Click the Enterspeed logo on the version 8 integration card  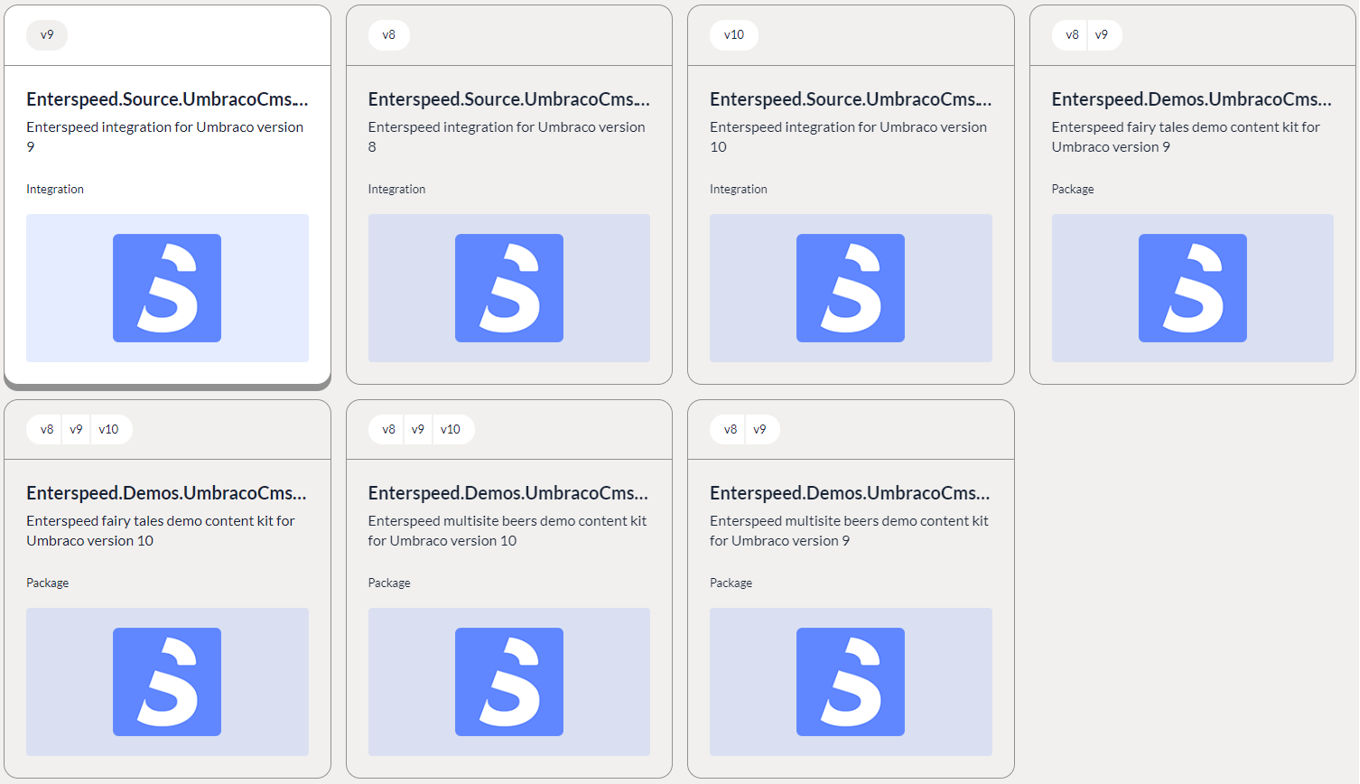click(509, 288)
